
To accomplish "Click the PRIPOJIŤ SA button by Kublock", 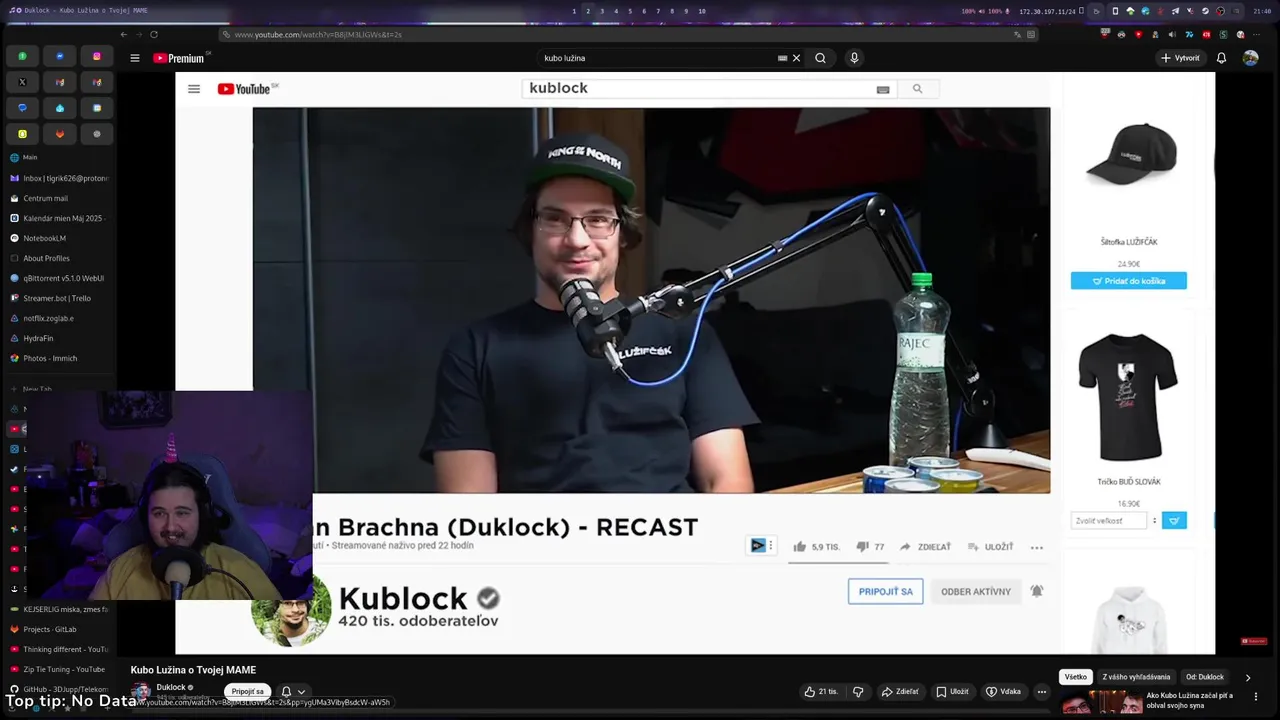I will (x=886, y=591).
